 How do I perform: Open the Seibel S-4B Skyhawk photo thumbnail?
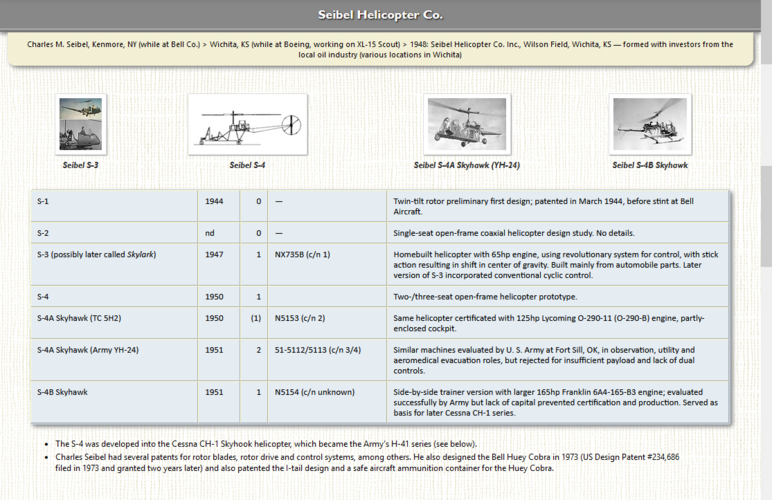650,124
